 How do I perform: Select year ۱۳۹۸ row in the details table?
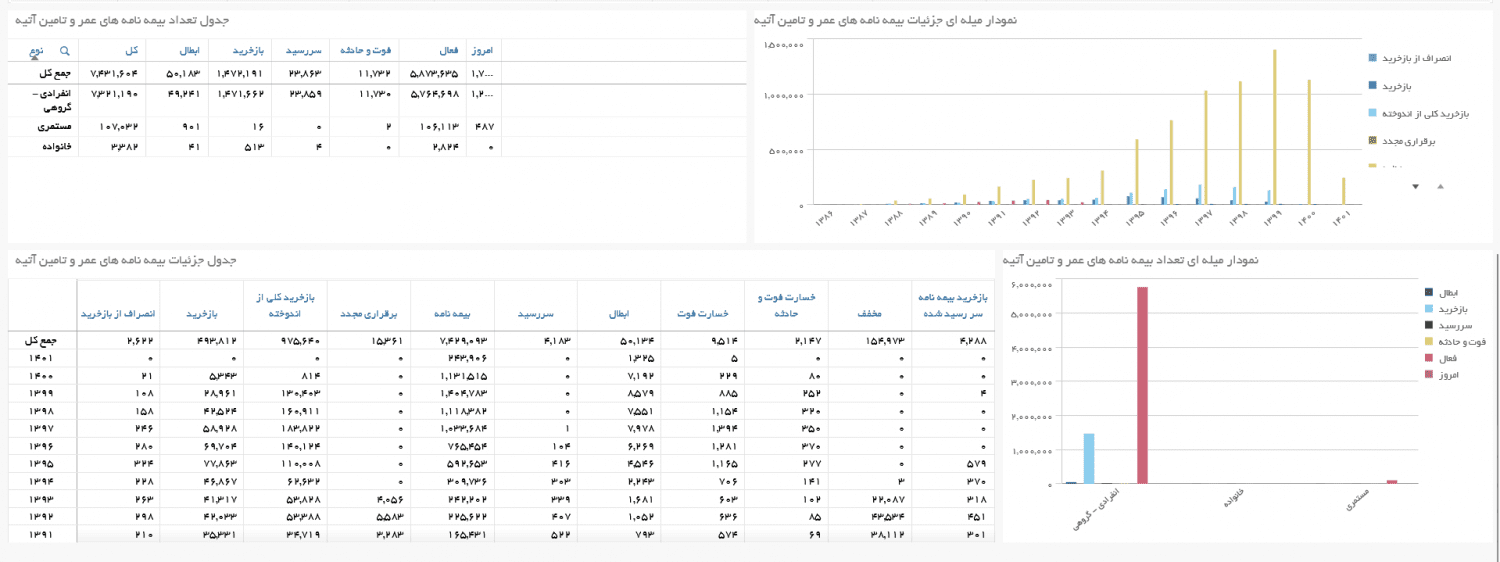[x=502, y=411]
